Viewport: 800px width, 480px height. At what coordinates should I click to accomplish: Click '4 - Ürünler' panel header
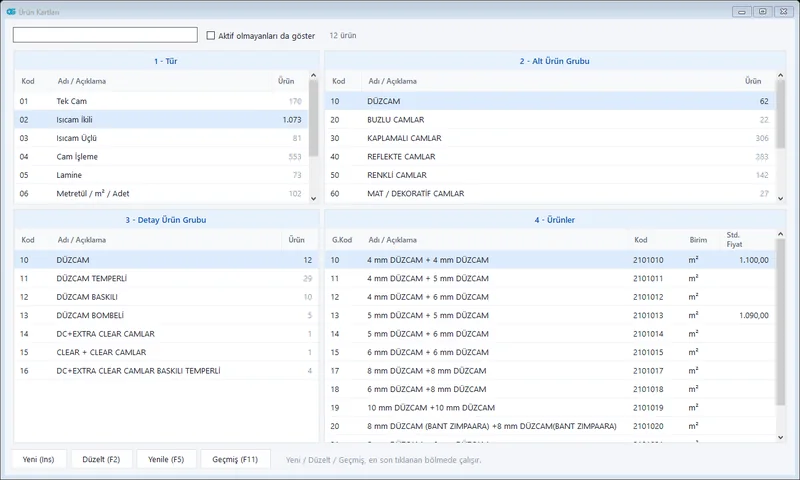pos(554,220)
